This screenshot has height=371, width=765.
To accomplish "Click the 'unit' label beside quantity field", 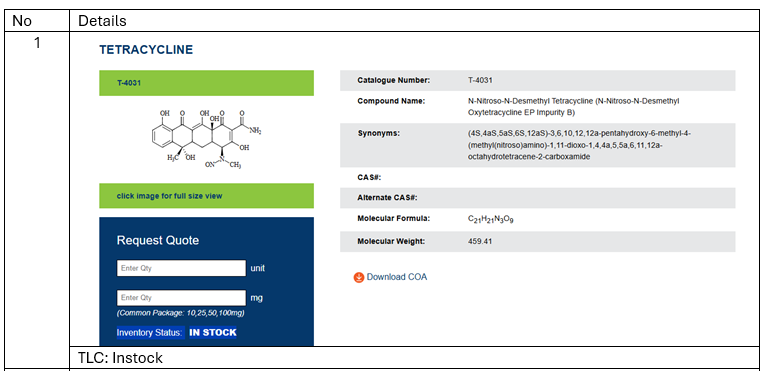I will point(258,268).
